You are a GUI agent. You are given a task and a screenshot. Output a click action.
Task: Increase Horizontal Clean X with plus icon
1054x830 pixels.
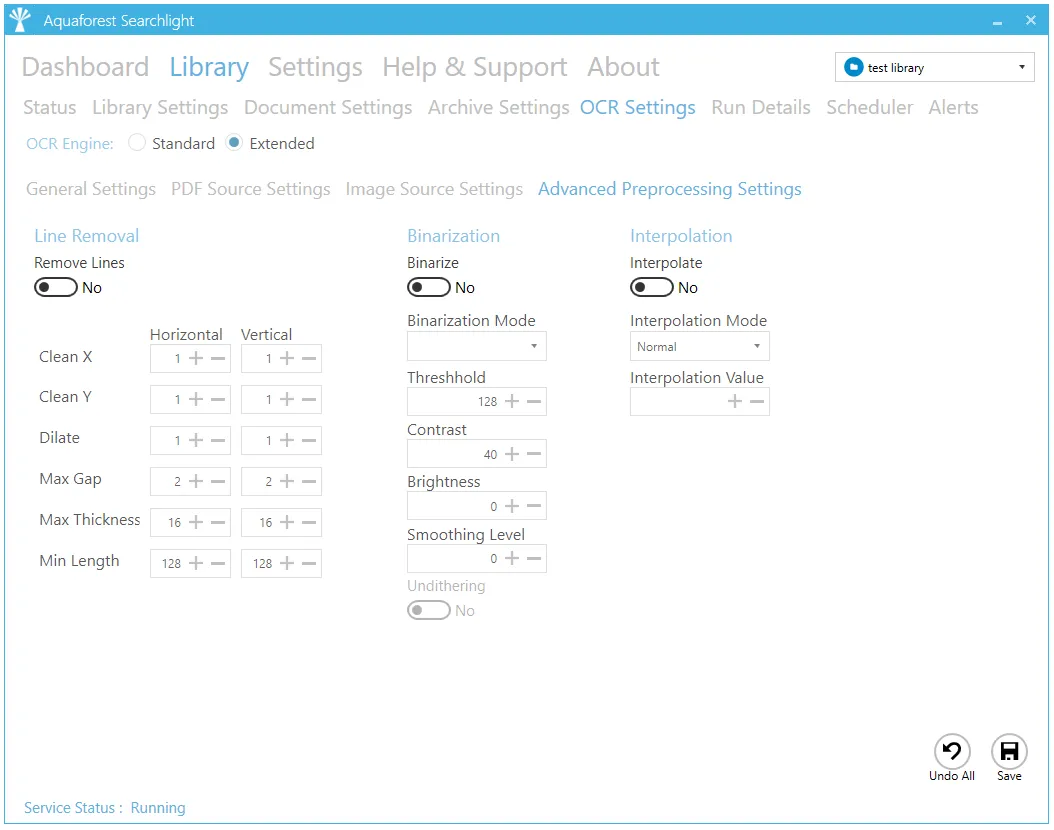[196, 358]
